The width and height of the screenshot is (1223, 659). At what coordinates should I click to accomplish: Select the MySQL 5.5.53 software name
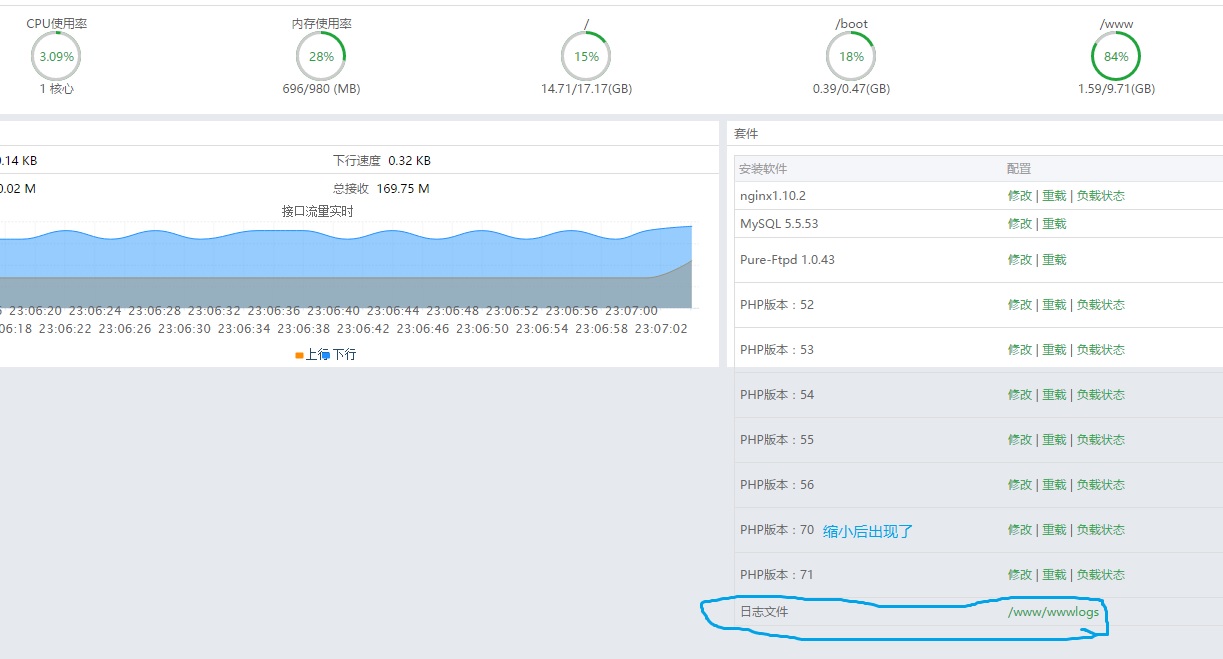(x=779, y=224)
